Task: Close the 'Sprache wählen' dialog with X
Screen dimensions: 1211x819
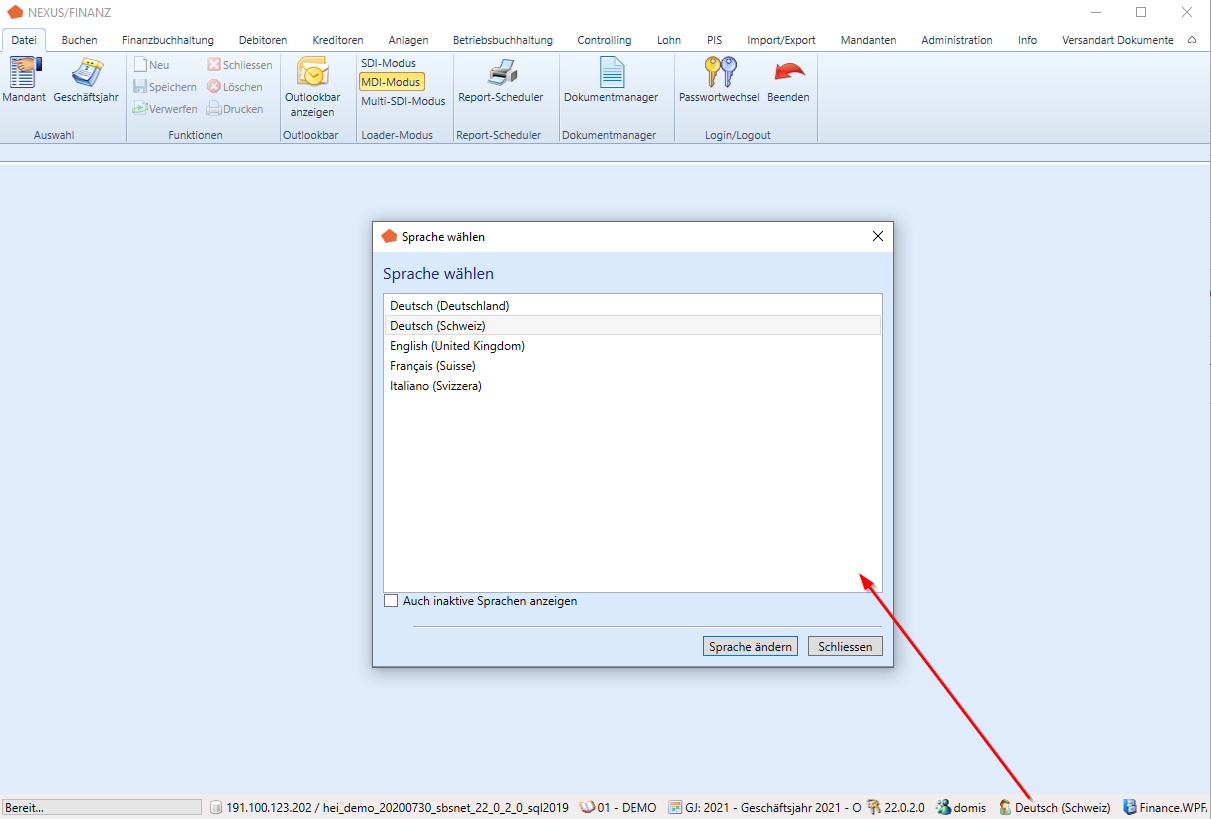Action: [878, 237]
